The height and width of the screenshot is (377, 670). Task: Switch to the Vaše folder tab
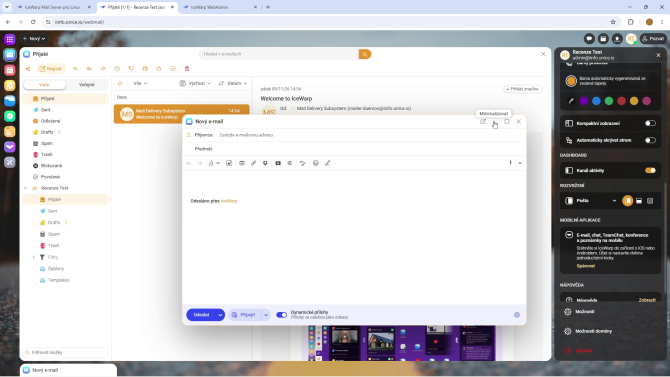point(44,85)
